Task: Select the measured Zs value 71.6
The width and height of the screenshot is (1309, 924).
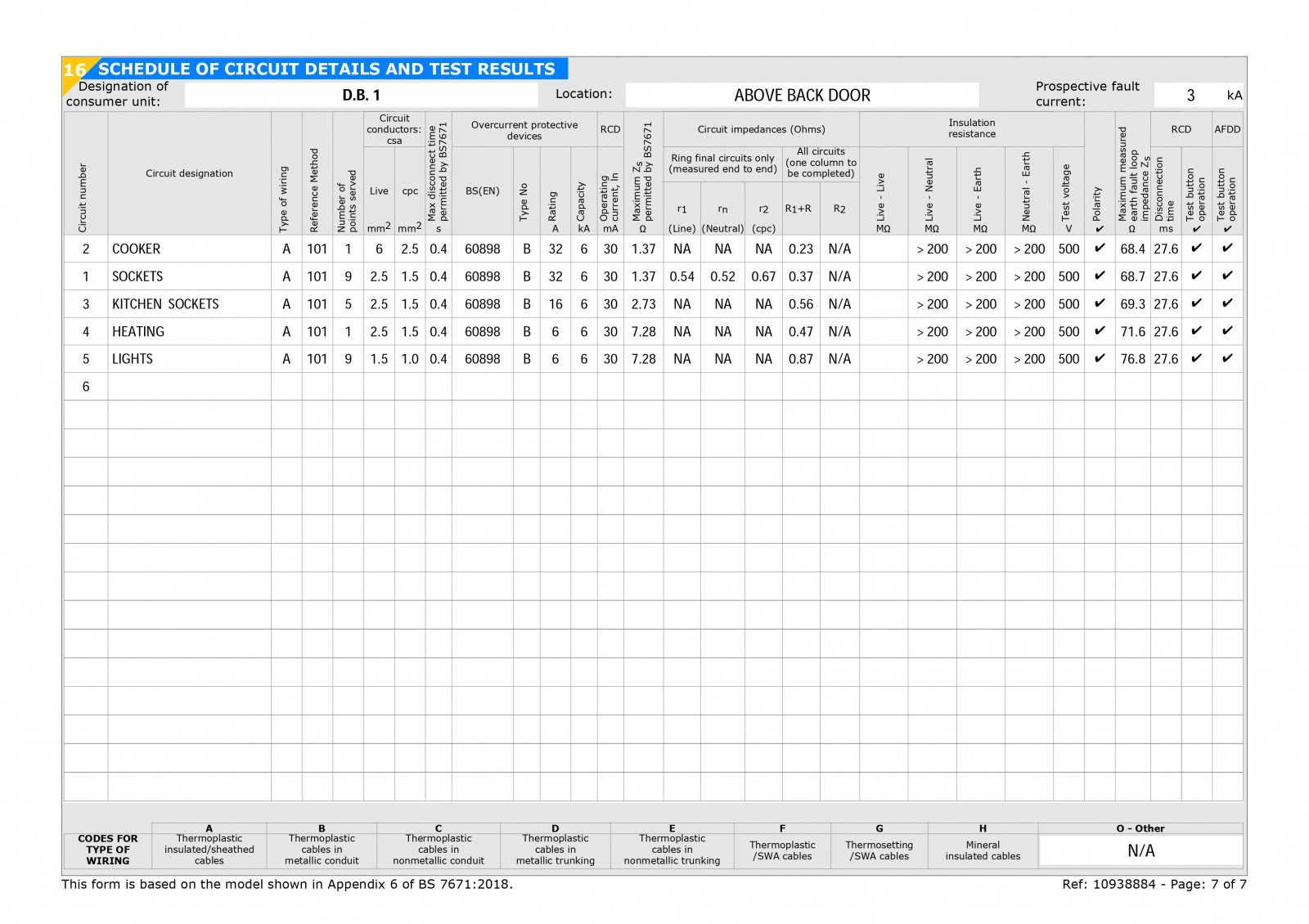Action: (1132, 331)
